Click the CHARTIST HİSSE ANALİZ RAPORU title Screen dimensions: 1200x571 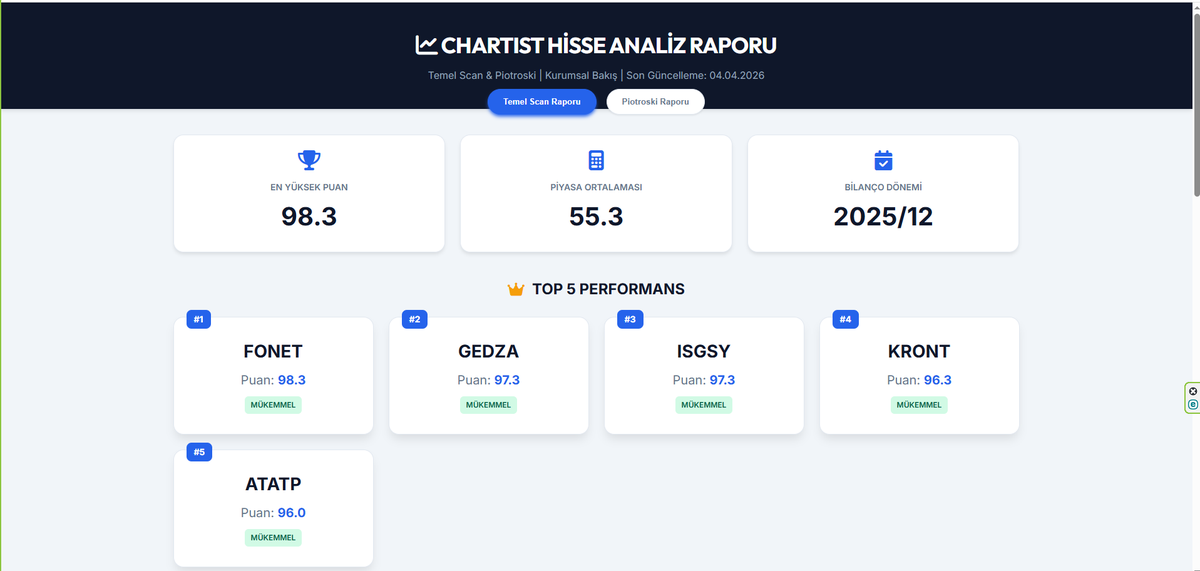pos(608,45)
